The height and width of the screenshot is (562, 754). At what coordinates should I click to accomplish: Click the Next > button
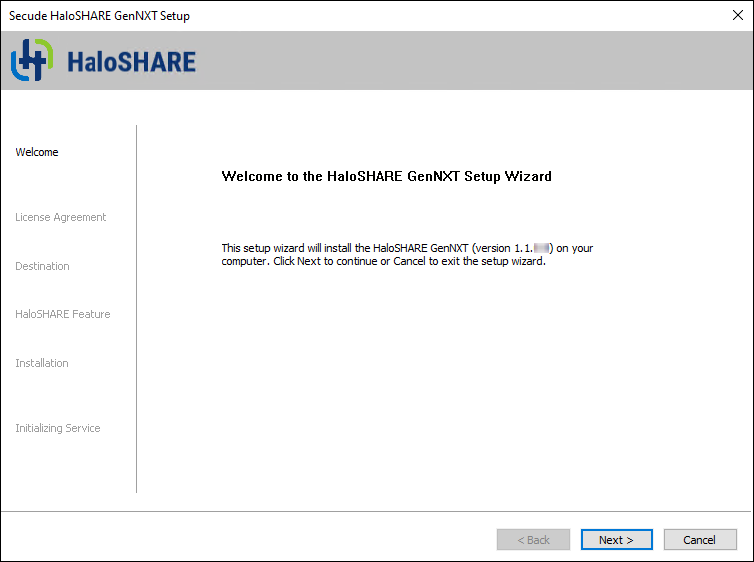616,539
